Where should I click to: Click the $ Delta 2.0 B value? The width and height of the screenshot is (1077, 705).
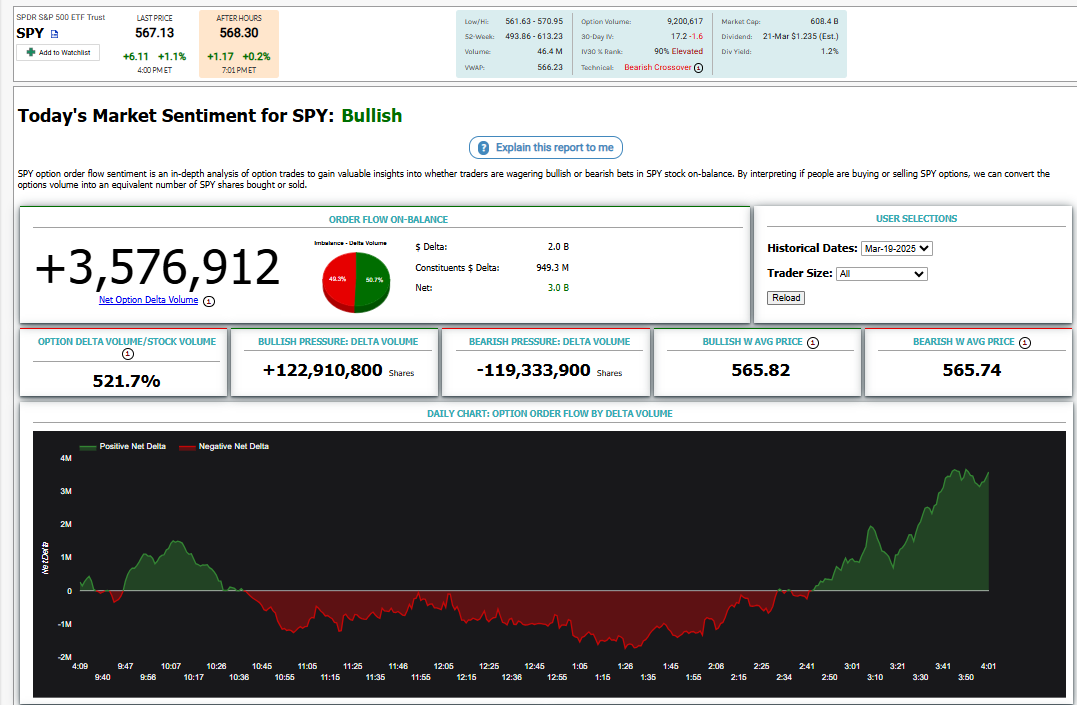coord(558,247)
